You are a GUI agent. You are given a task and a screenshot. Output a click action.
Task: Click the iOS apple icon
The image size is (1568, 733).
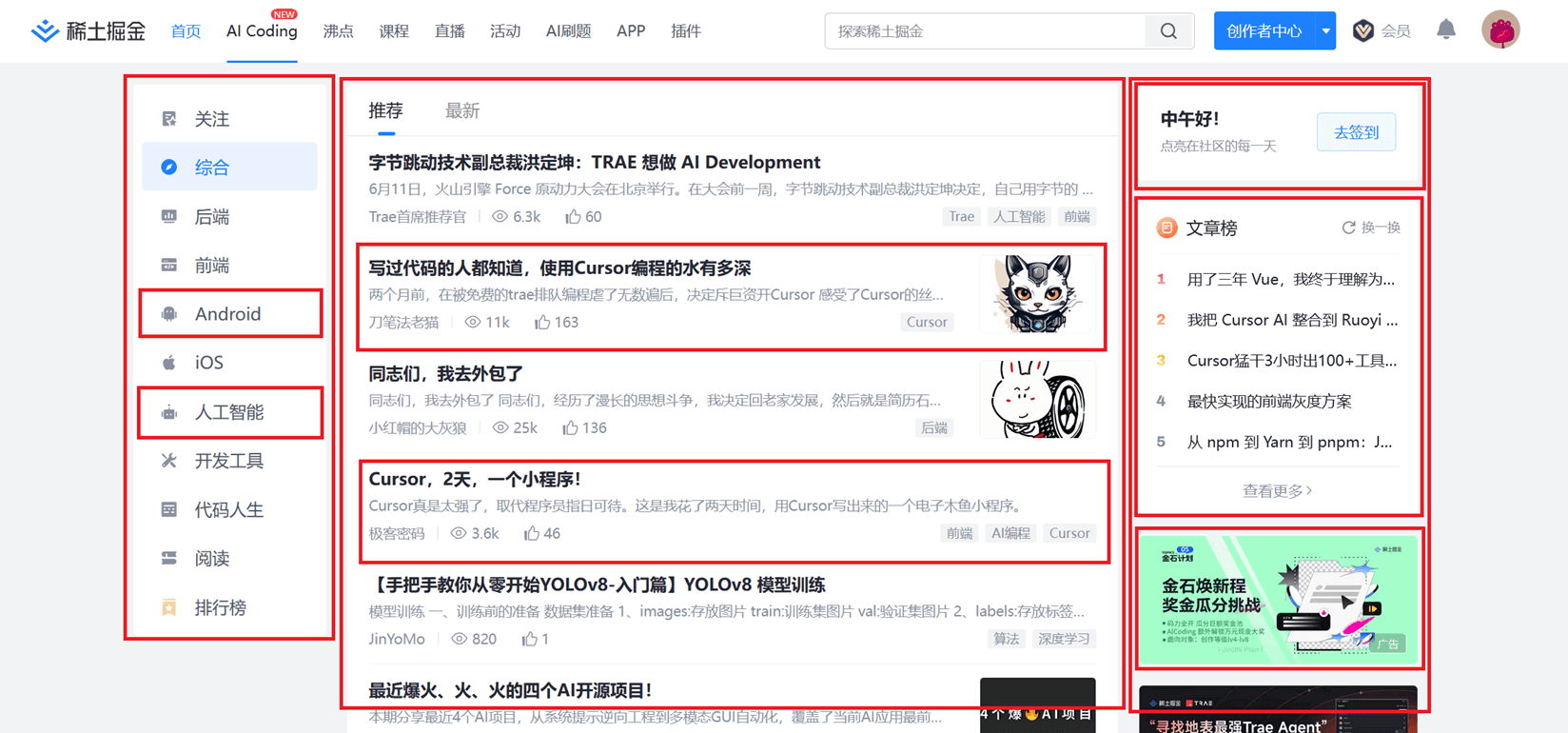(169, 363)
